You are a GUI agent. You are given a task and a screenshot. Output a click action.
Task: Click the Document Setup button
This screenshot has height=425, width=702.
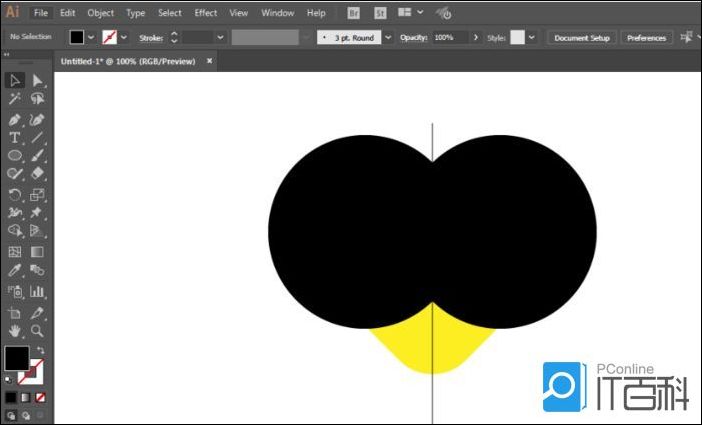(581, 38)
